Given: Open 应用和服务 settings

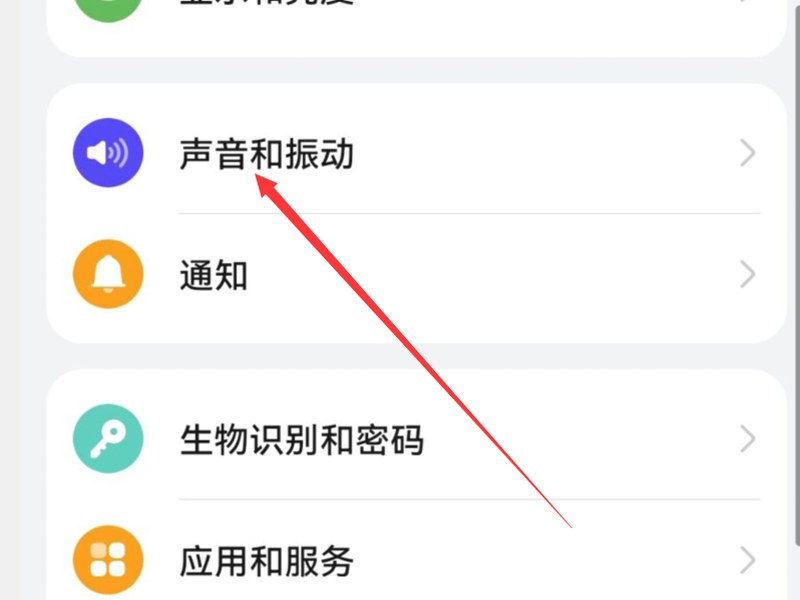Looking at the screenshot, I should point(267,561).
